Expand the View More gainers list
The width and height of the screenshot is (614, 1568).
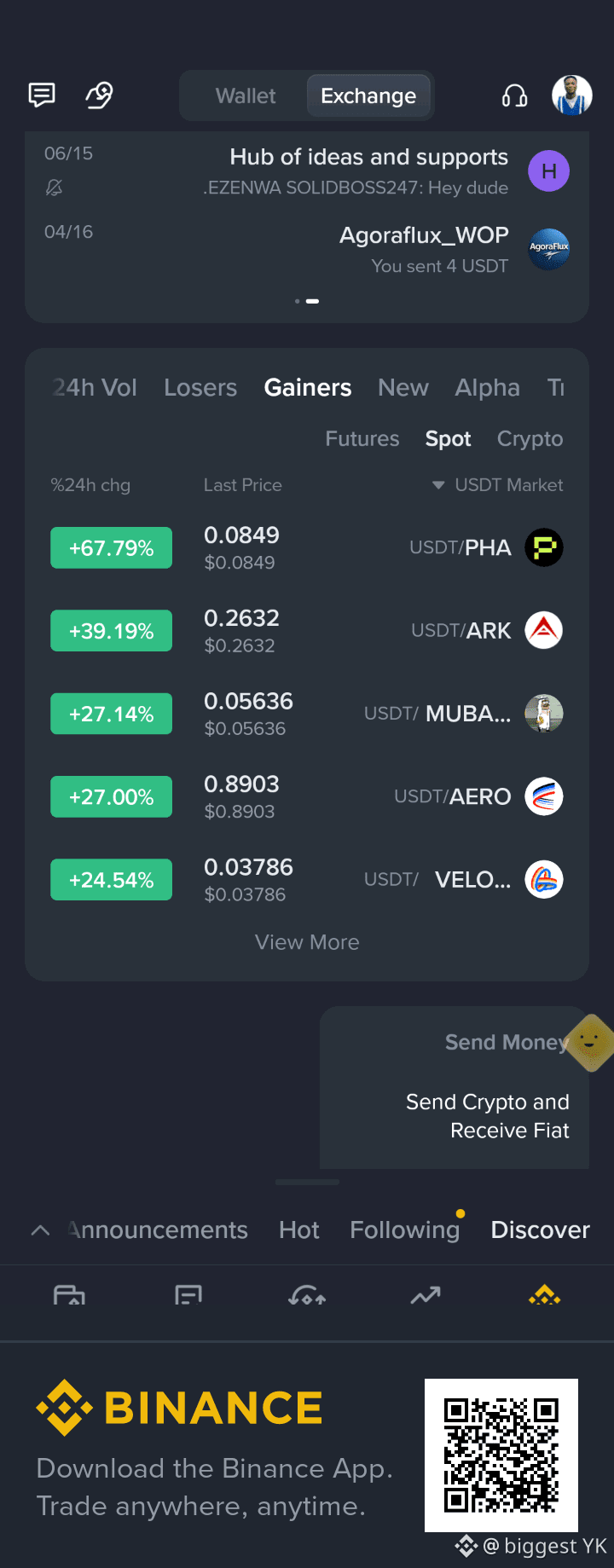(307, 942)
